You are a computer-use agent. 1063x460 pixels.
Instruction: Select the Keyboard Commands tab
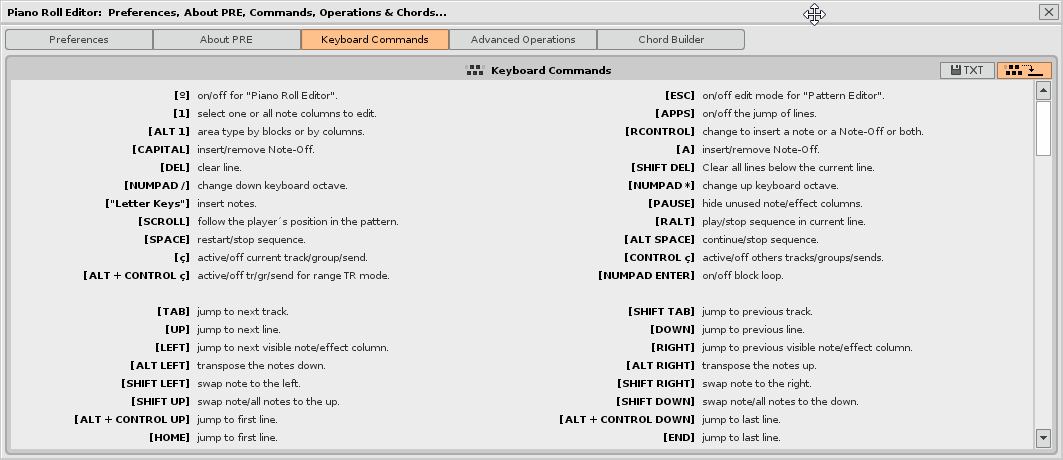pyautogui.click(x=375, y=40)
